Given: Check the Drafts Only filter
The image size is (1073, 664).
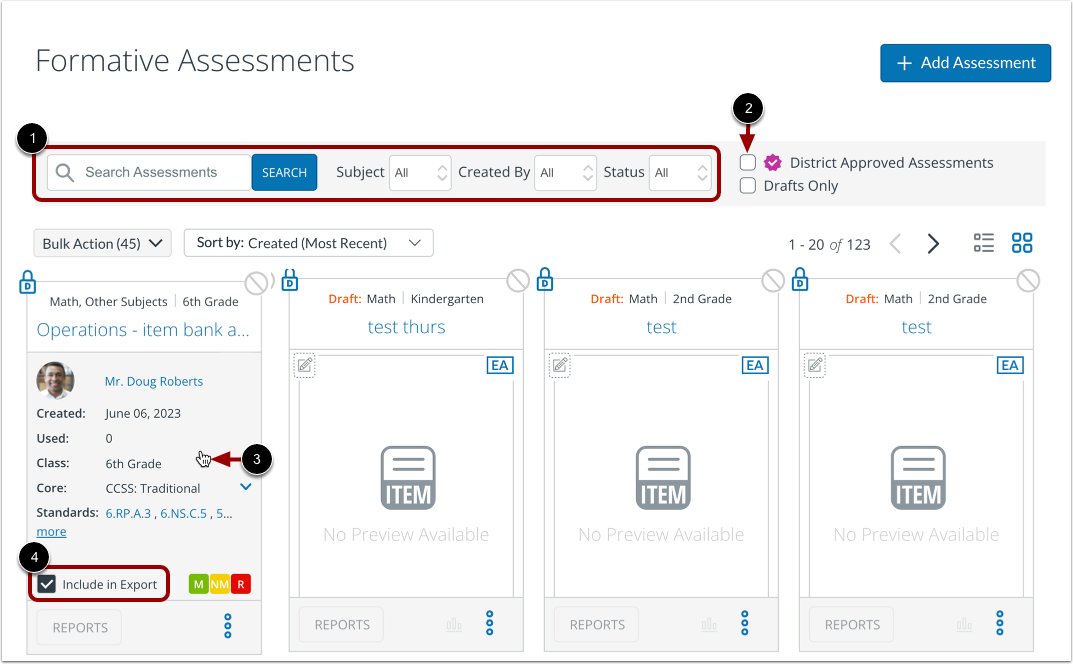Looking at the screenshot, I should (747, 185).
